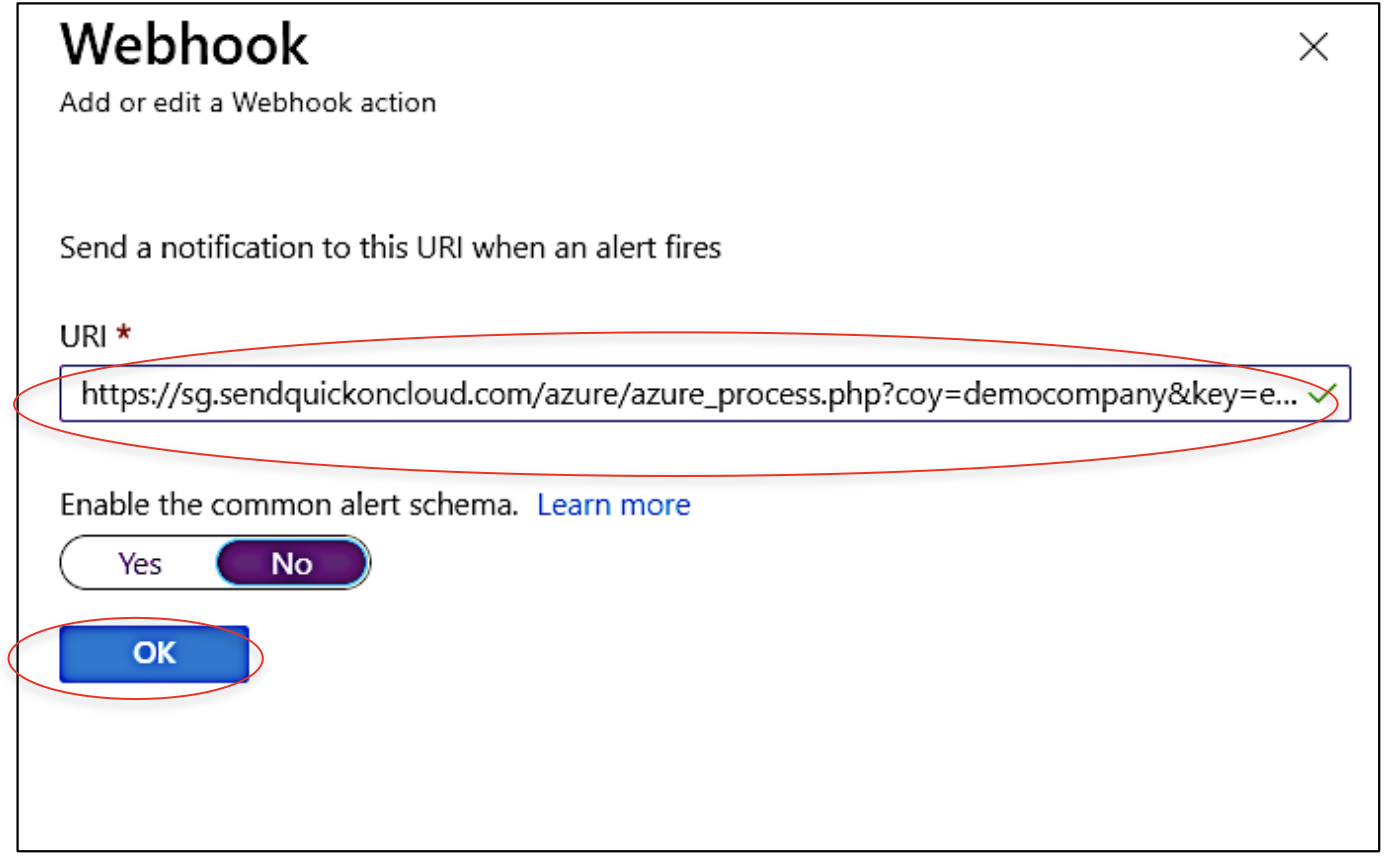Keep common alert schema set to No
Viewport: 1386px width, 862px height.
[x=290, y=563]
